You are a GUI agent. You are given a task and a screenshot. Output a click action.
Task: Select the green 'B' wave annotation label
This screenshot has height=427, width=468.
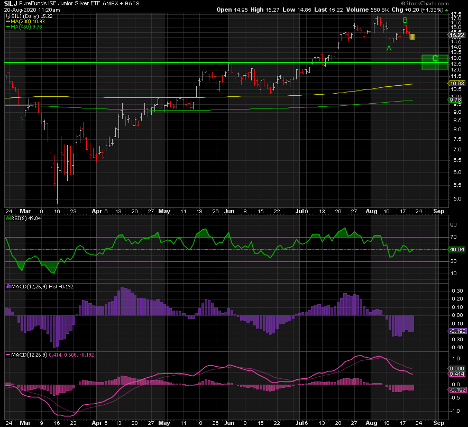[405, 20]
